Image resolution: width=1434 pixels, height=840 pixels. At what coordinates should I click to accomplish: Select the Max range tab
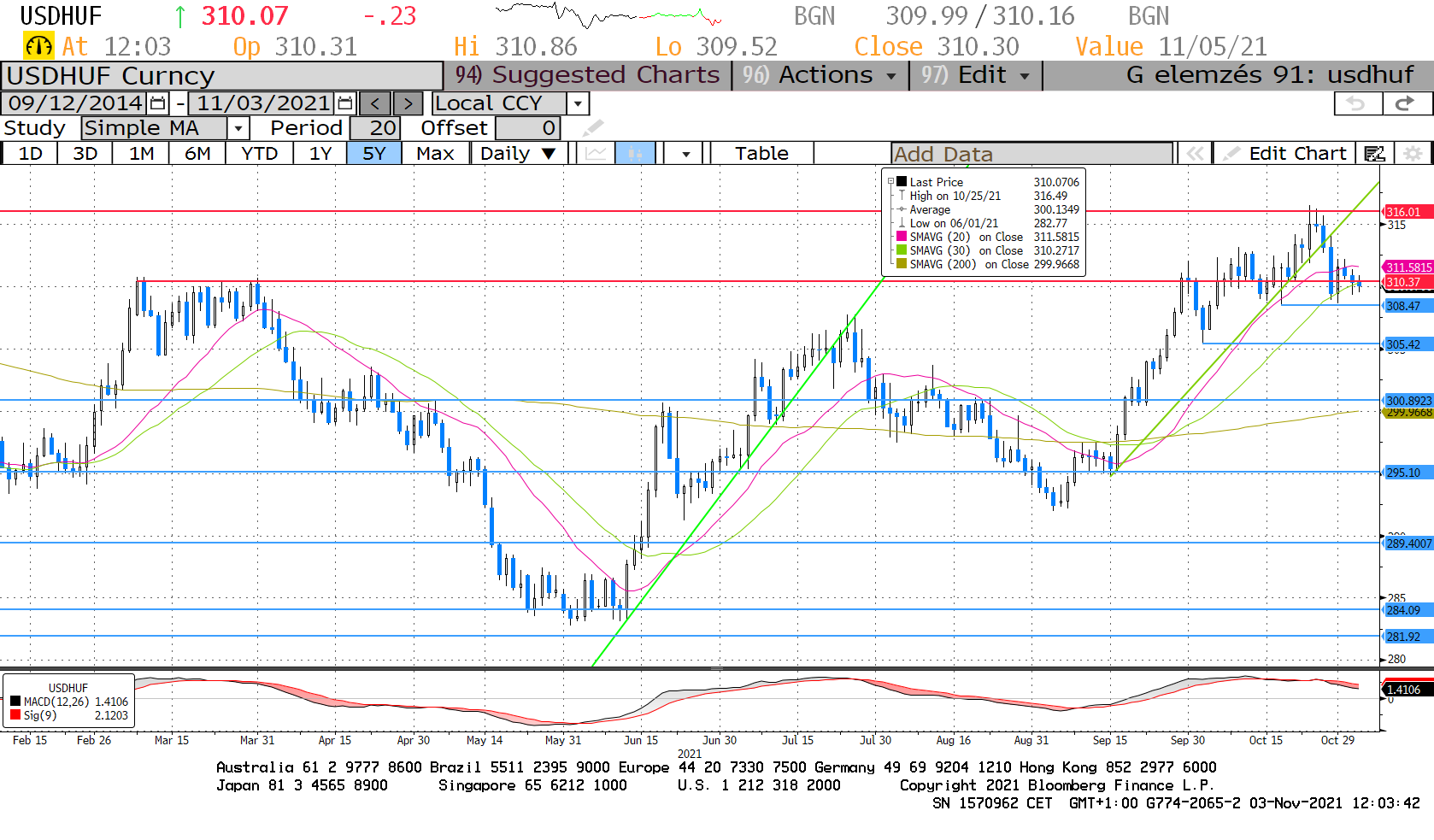(435, 154)
